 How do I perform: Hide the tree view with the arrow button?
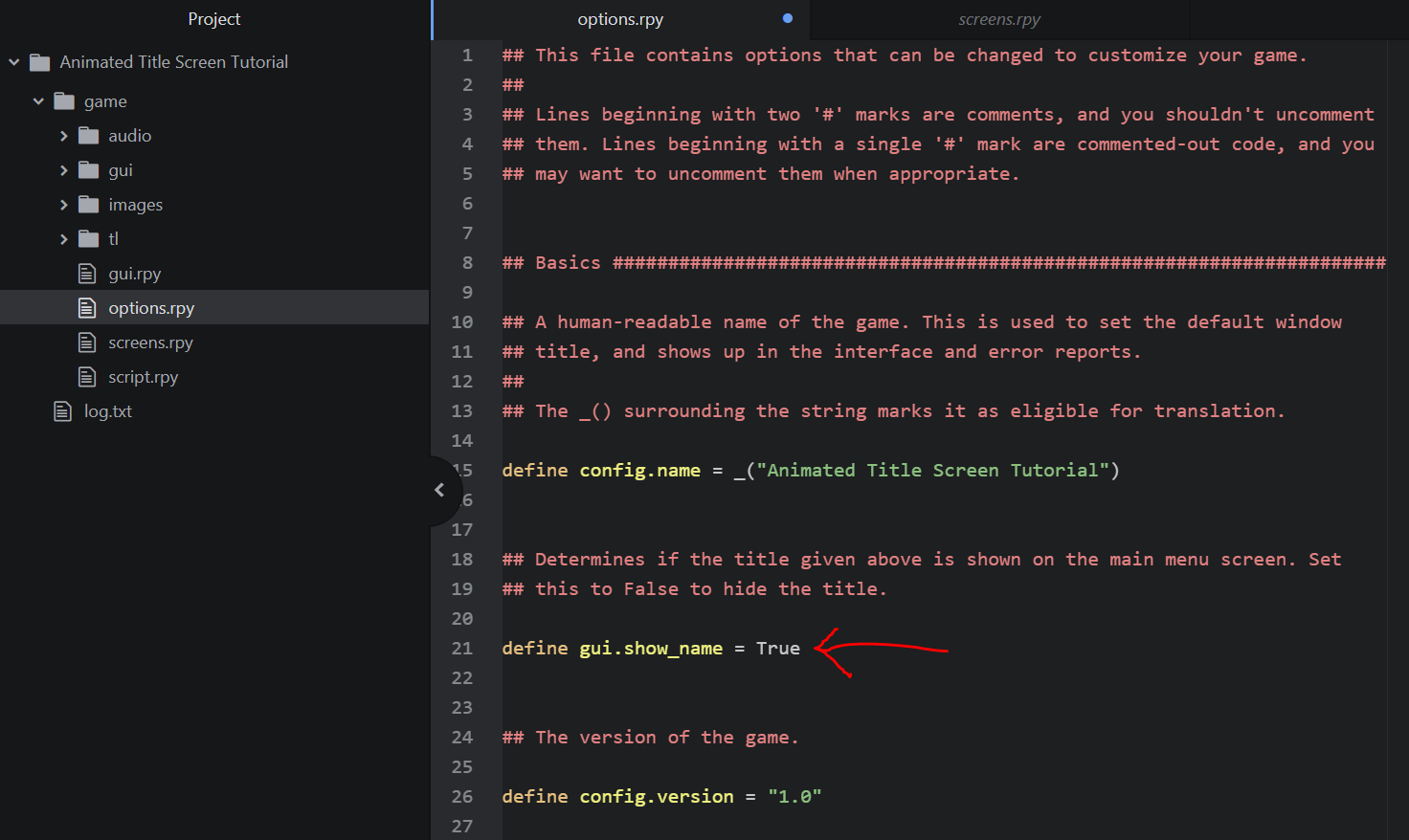pyautogui.click(x=439, y=490)
